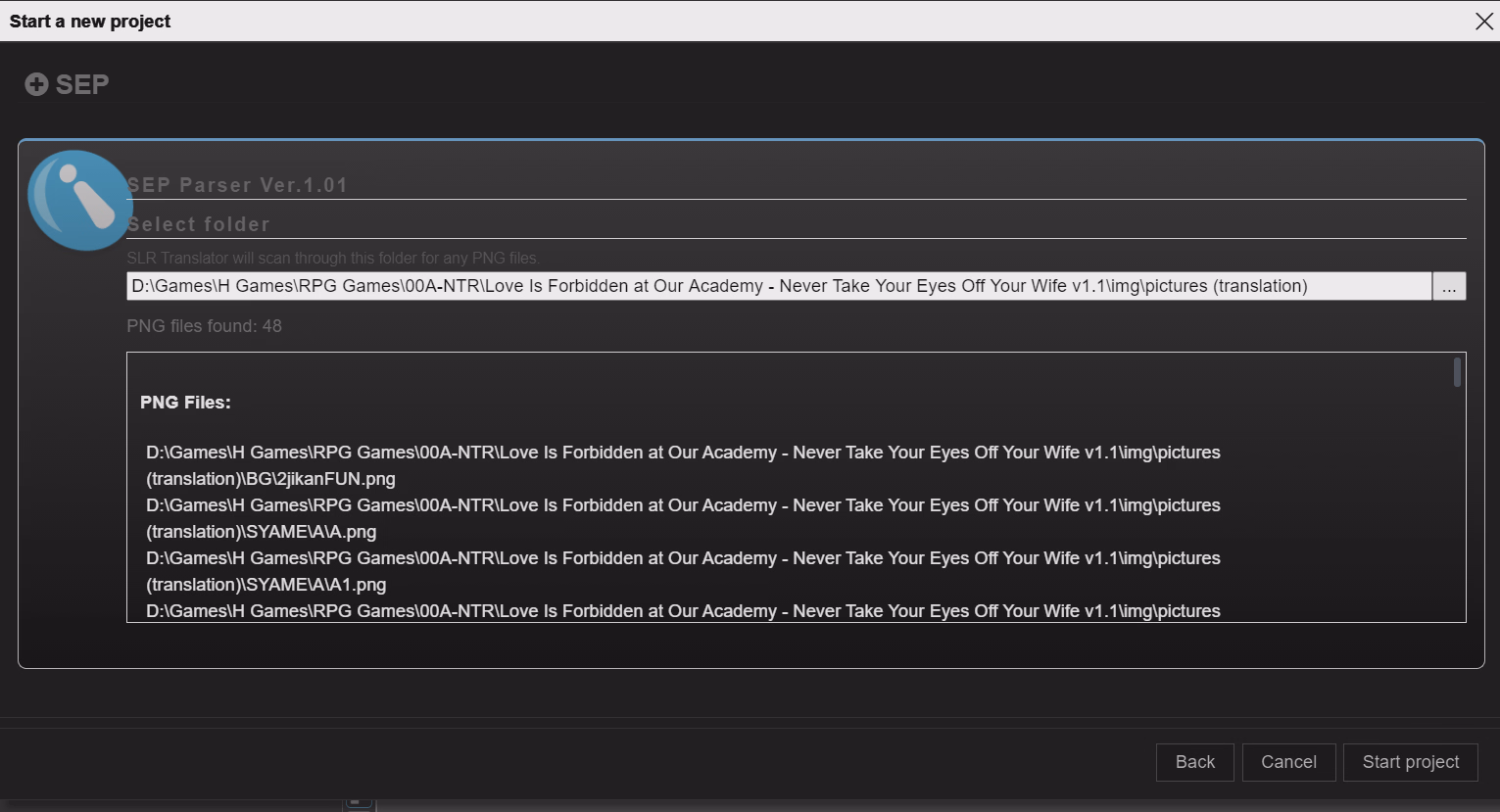Viewport: 1500px width, 812px height.
Task: Click the folder path input field
Action: 778,286
